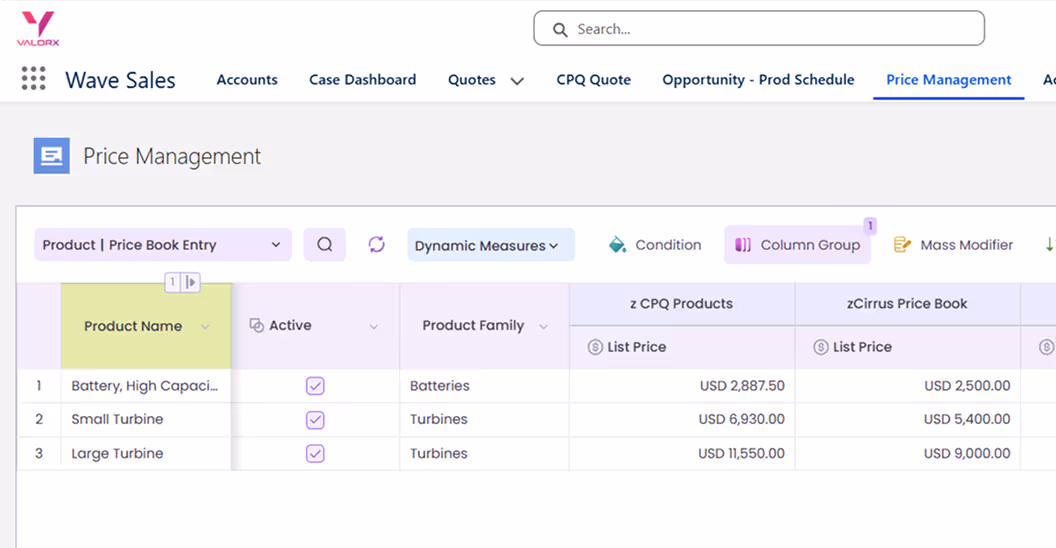Click the Column Group icon
This screenshot has height=548, width=1056.
click(743, 245)
